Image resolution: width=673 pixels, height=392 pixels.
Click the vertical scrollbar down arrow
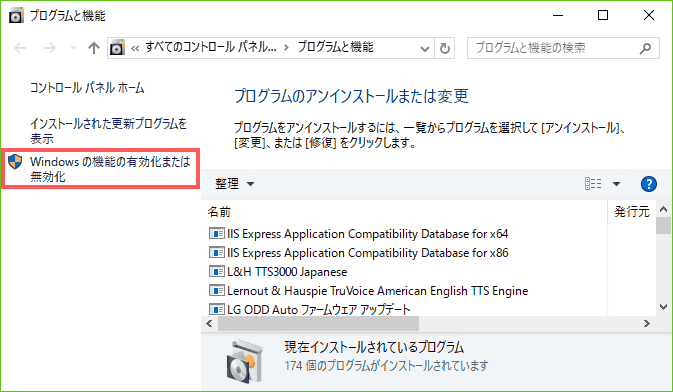pyautogui.click(x=664, y=307)
